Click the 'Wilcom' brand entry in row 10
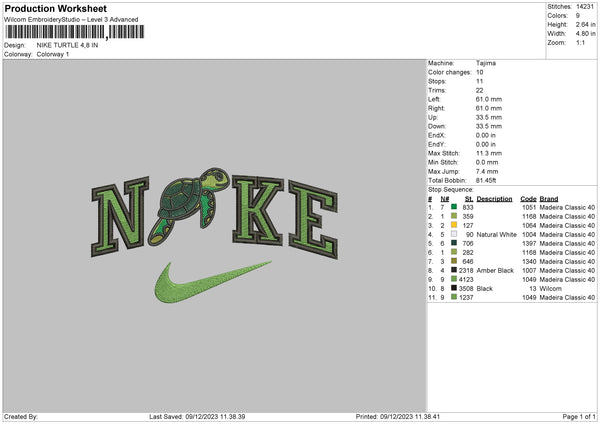The image size is (600, 424). pos(551,289)
